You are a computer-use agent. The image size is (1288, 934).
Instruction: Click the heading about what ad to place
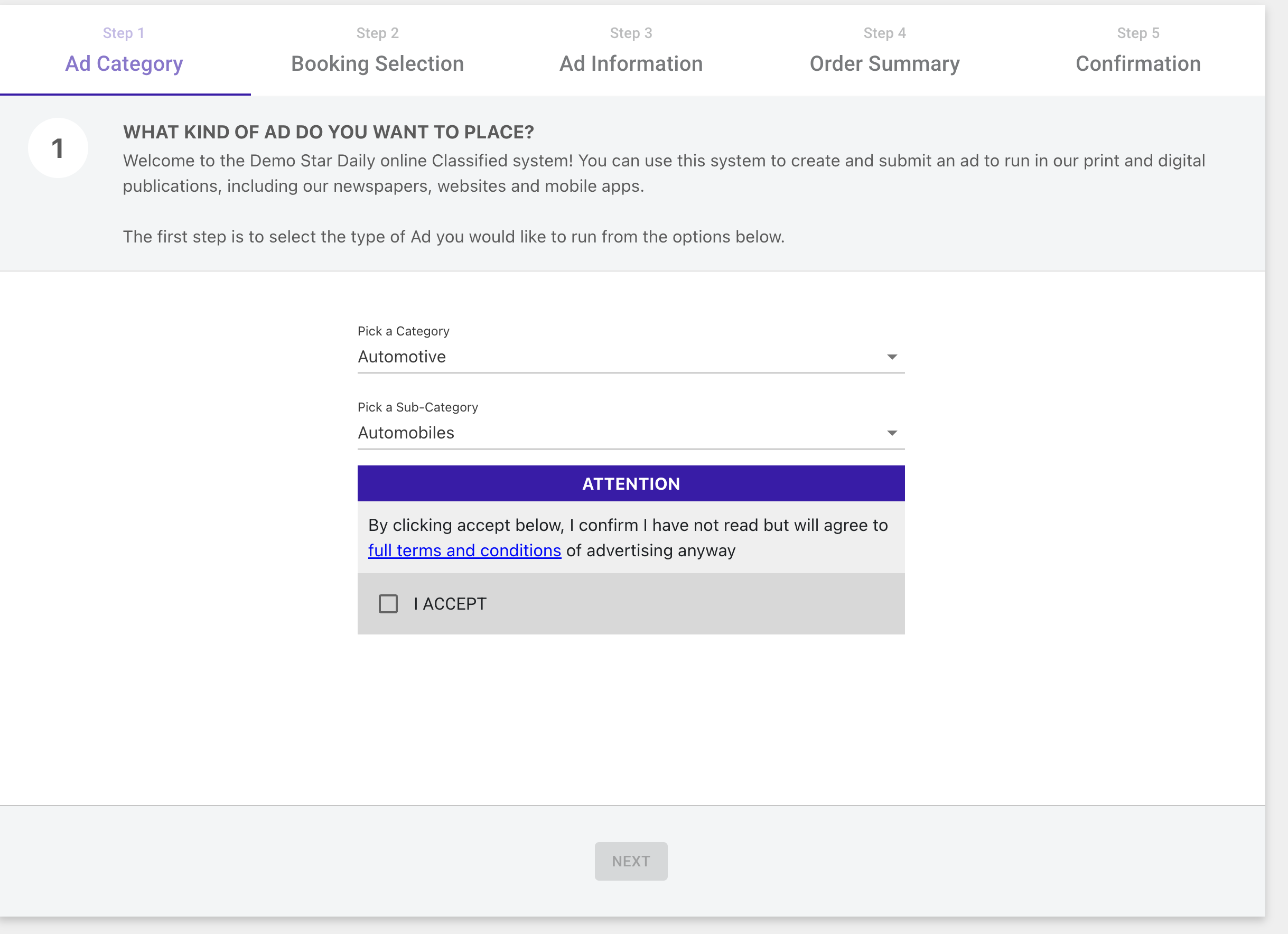pos(328,132)
